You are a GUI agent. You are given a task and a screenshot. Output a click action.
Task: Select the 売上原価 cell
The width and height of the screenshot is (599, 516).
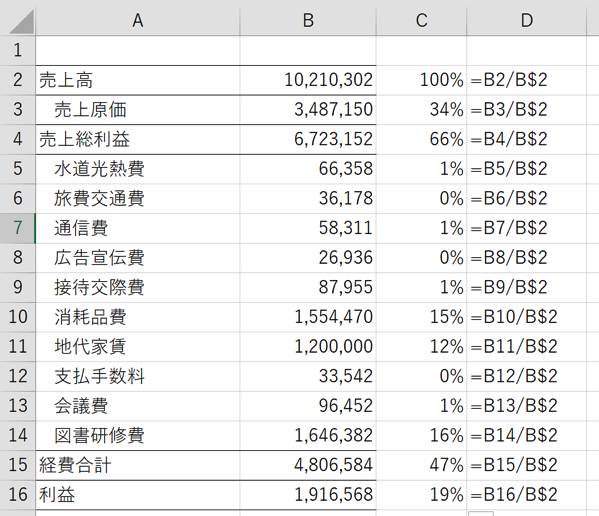coord(138,110)
